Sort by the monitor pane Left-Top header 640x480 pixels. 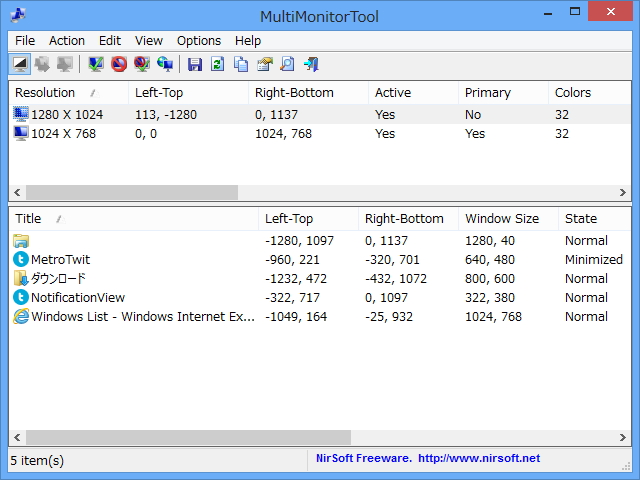coord(188,93)
